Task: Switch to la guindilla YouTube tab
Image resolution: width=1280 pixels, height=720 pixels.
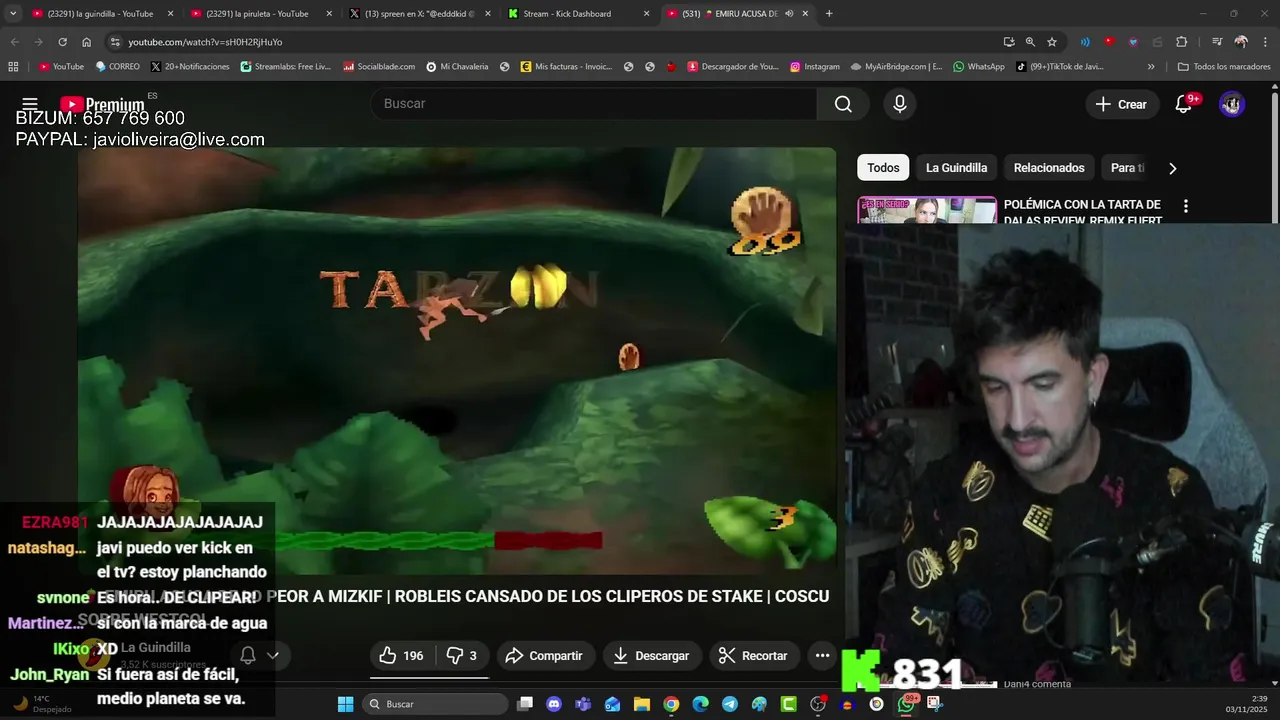Action: tap(102, 14)
